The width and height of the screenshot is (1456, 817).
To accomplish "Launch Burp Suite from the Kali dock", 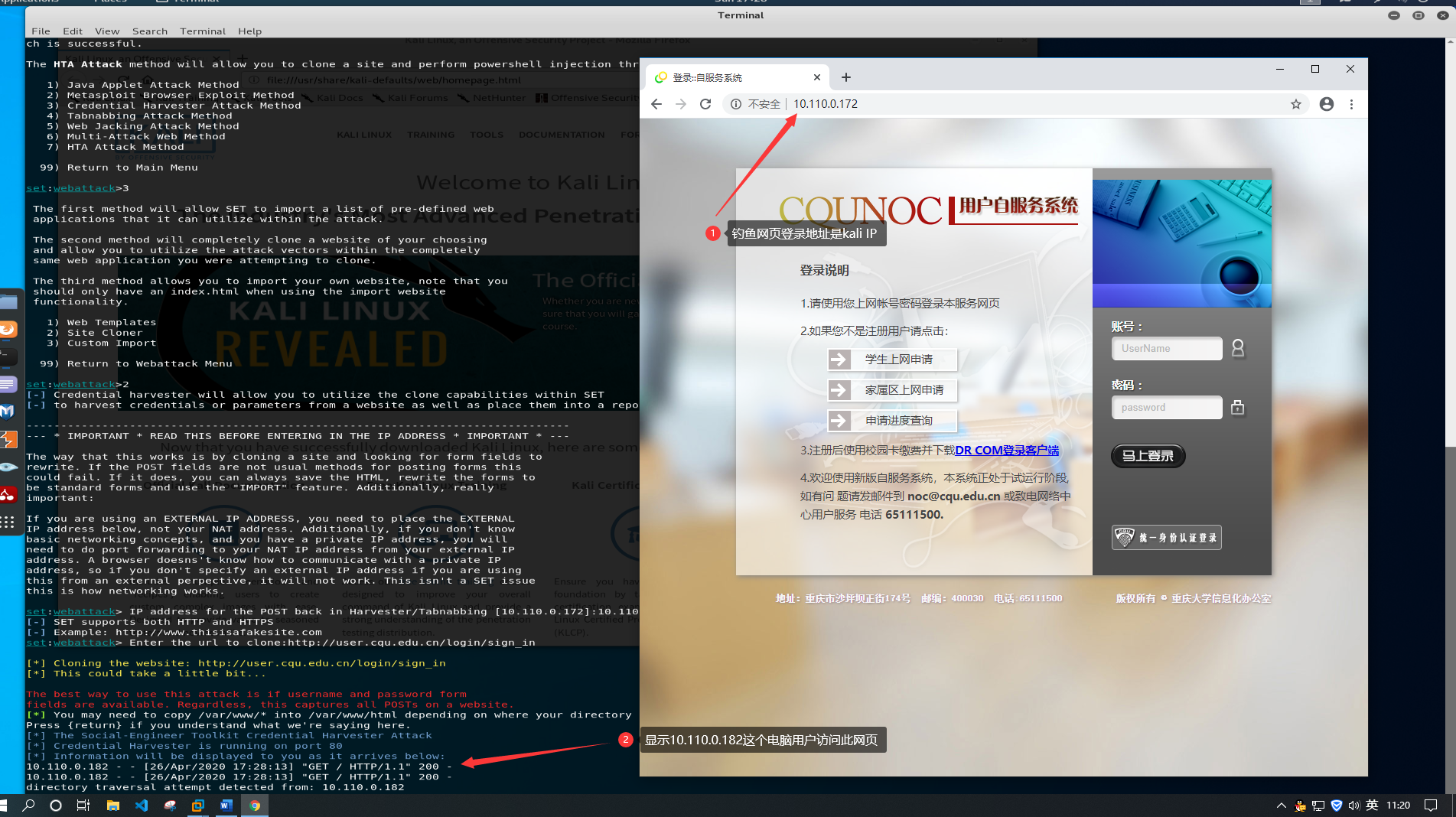I will pos(8,439).
